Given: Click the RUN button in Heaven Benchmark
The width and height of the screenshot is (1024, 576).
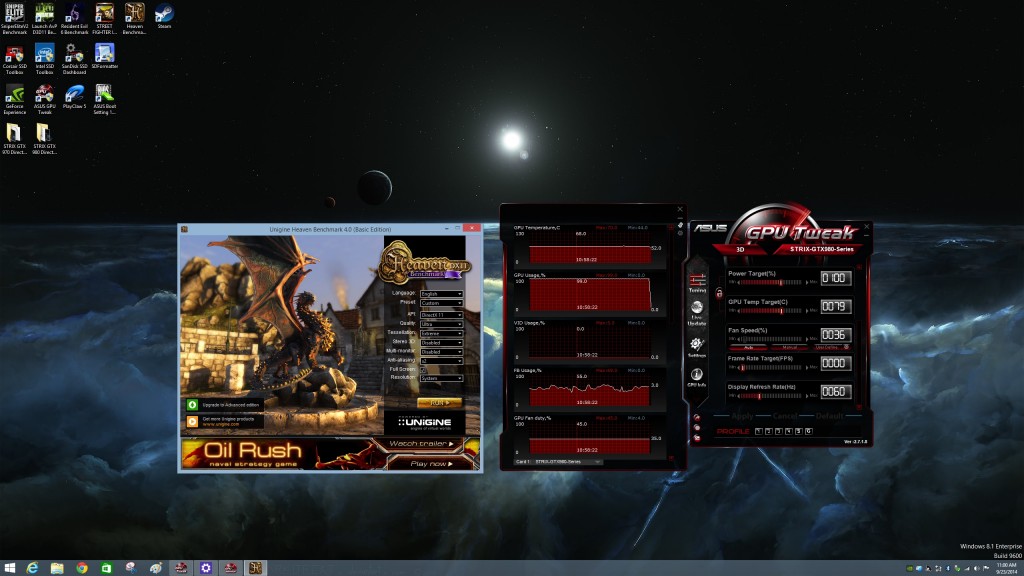Looking at the screenshot, I should pos(439,403).
